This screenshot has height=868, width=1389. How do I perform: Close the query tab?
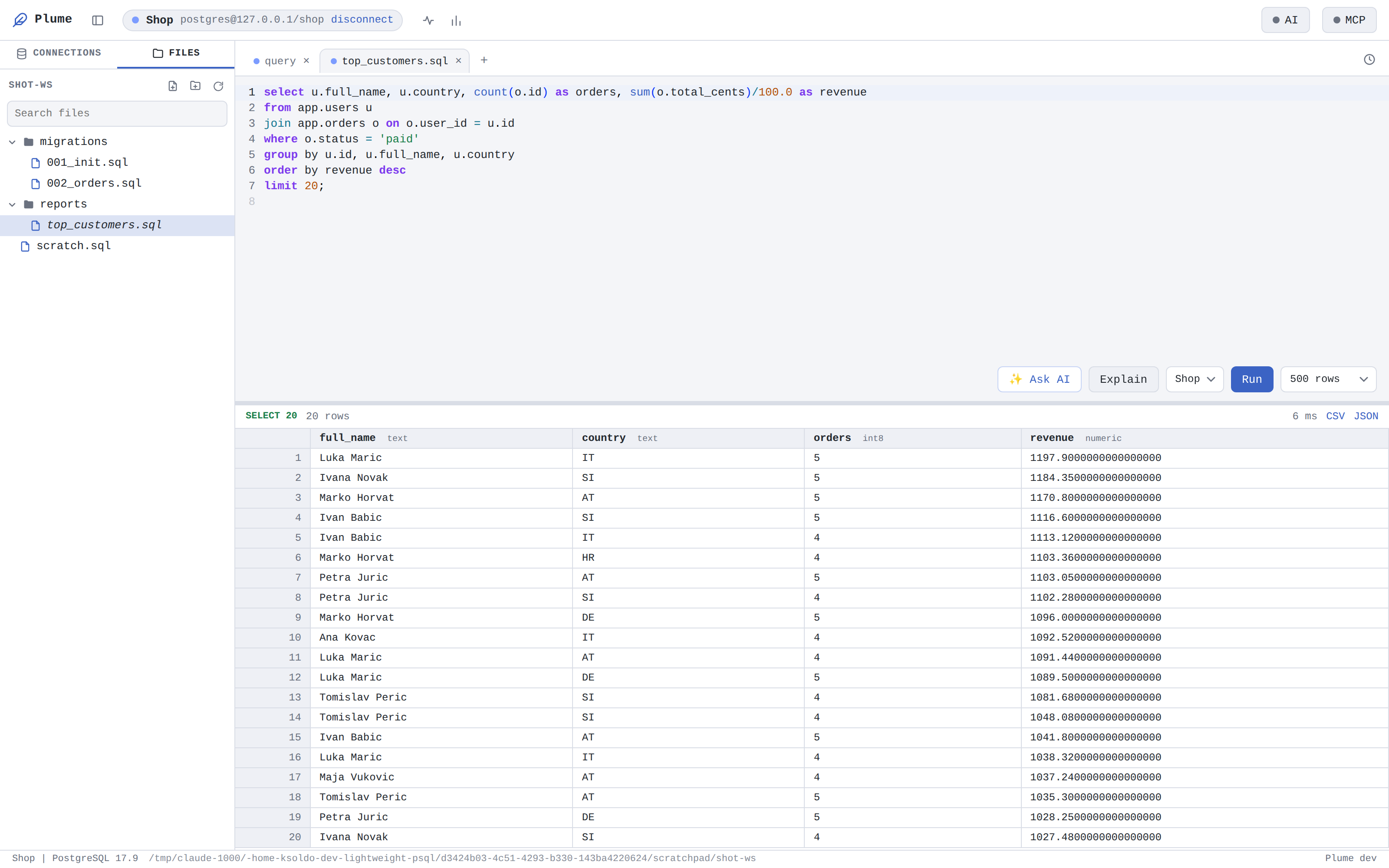(306, 60)
